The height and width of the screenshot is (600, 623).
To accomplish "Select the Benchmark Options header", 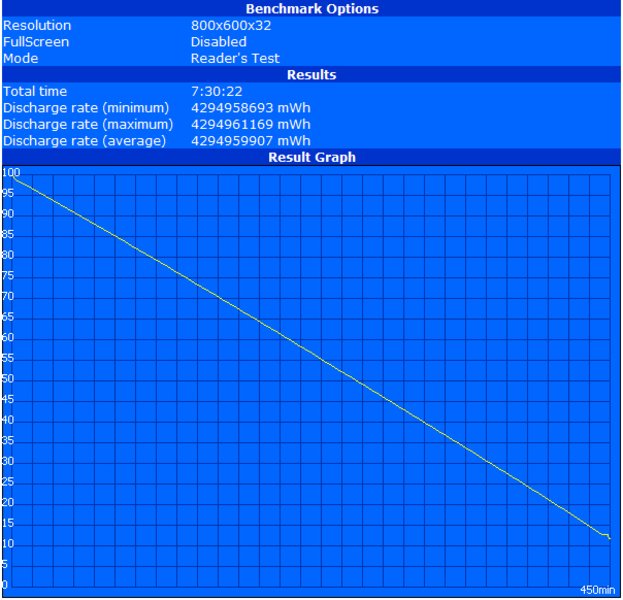I will pos(312,9).
